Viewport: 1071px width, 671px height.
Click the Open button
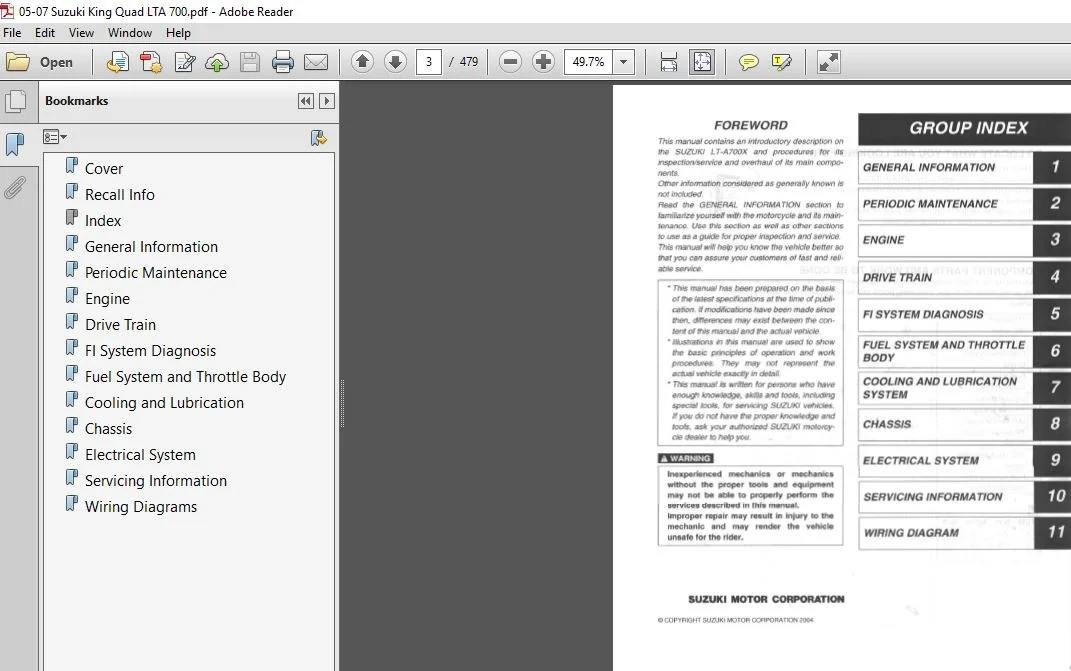pyautogui.click(x=40, y=62)
